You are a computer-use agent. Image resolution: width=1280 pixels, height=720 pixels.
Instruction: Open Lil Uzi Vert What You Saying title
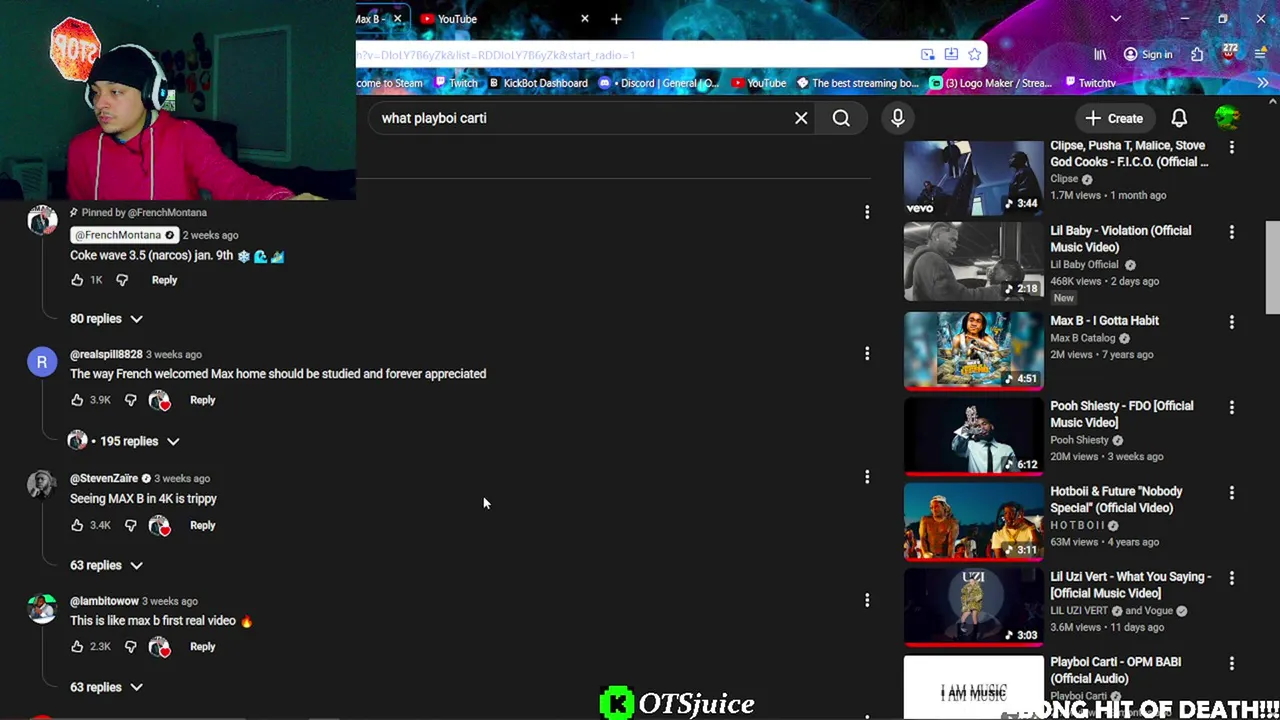click(1130, 585)
